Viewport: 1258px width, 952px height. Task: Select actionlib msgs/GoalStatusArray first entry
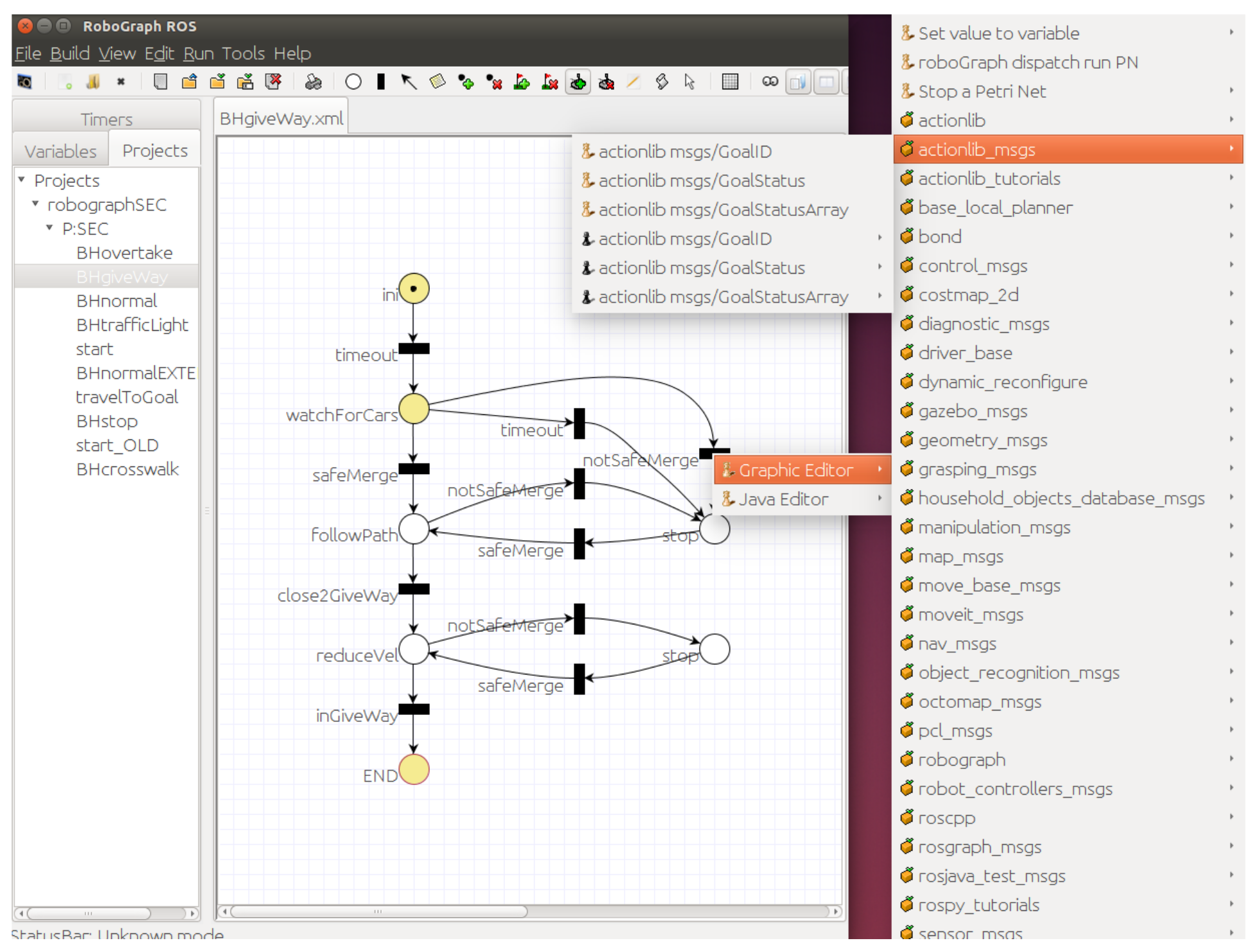point(723,210)
